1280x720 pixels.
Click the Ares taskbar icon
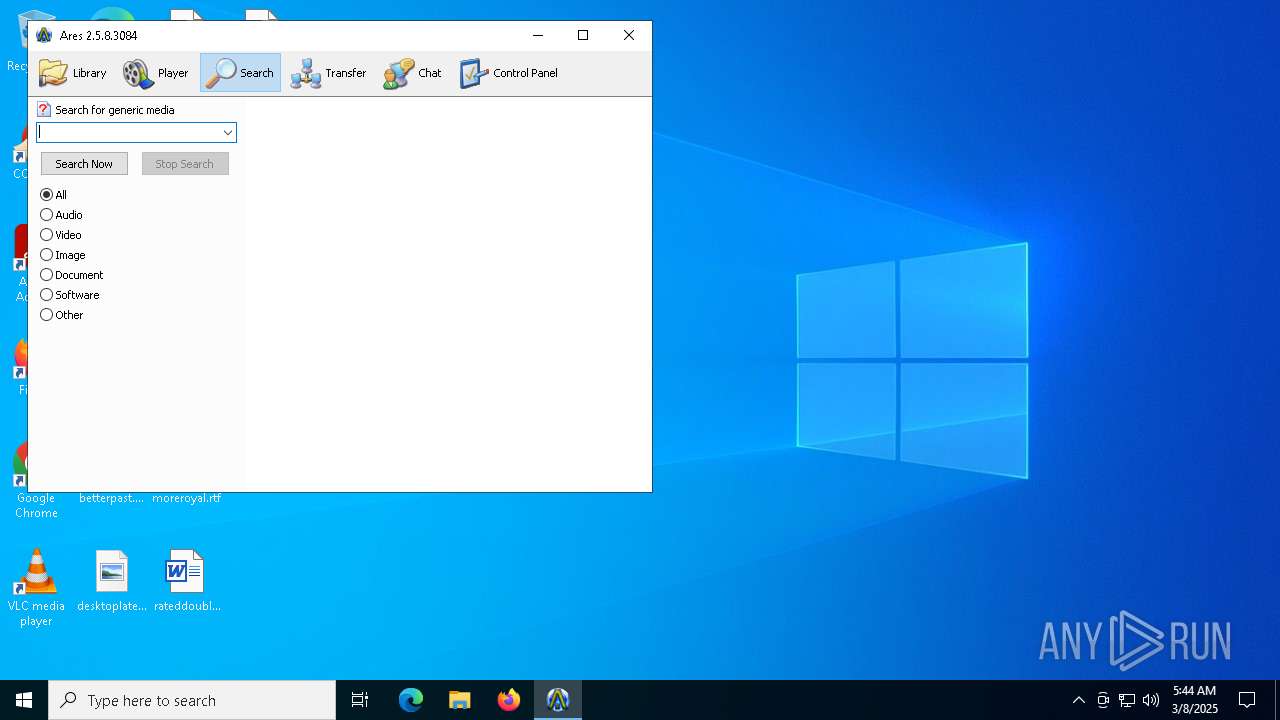(x=558, y=700)
